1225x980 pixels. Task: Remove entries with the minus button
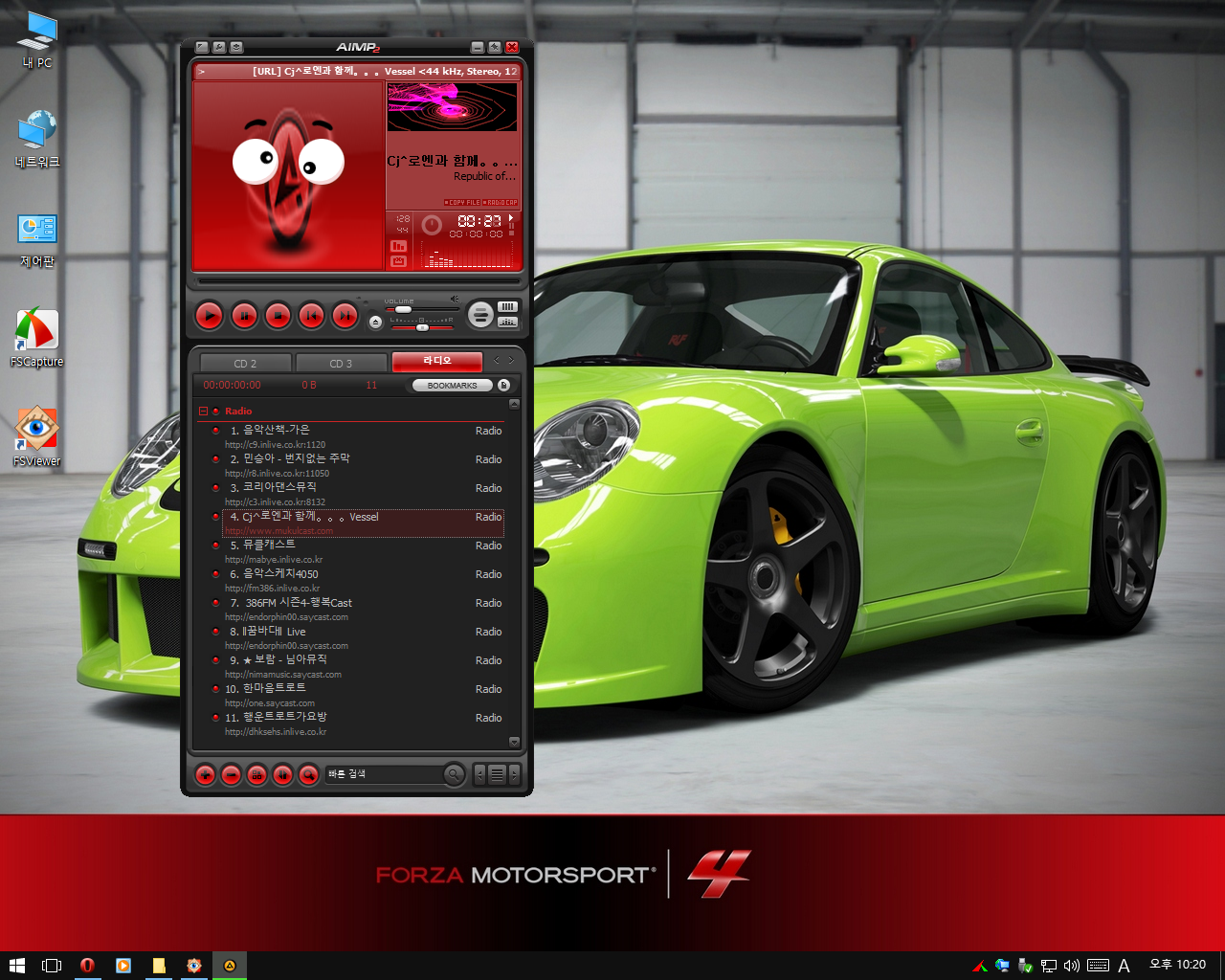tap(231, 774)
